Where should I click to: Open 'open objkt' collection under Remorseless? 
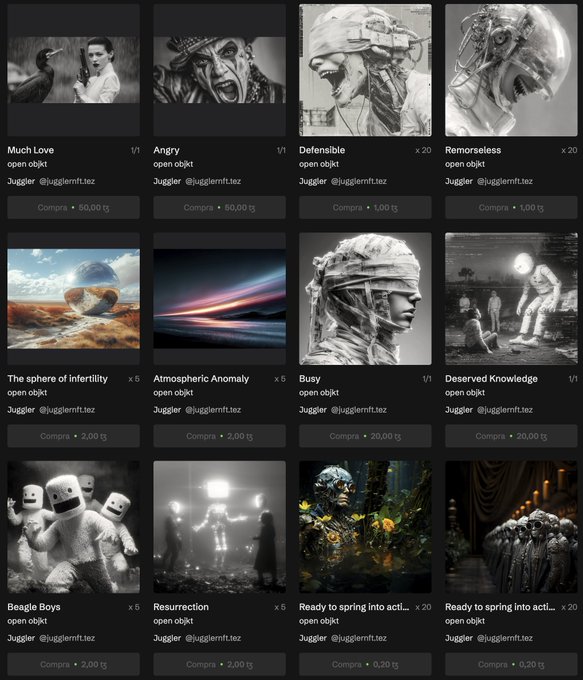pyautogui.click(x=465, y=164)
